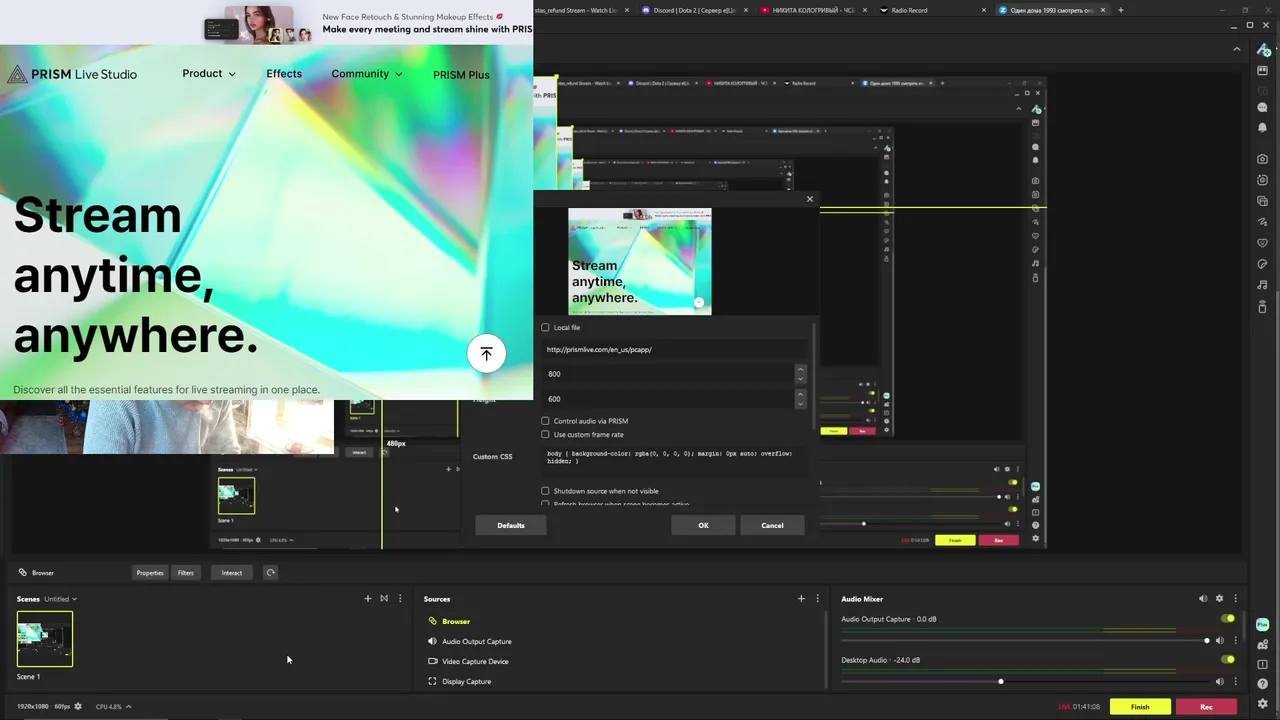Click Filters button for Browser source
This screenshot has width=1280, height=720.
185,572
